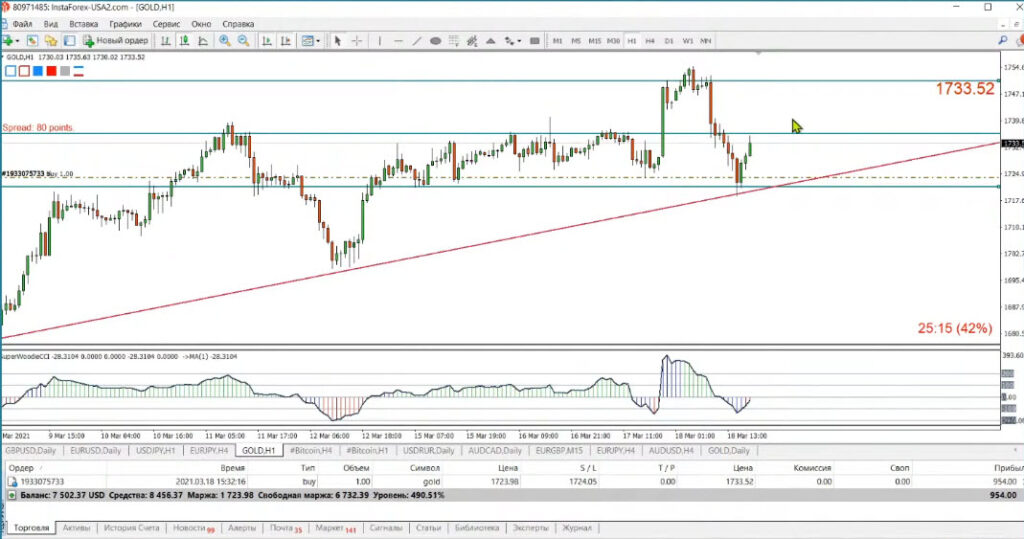The image size is (1024, 539).
Task: Switch timeframe to W1
Action: pyautogui.click(x=688, y=41)
